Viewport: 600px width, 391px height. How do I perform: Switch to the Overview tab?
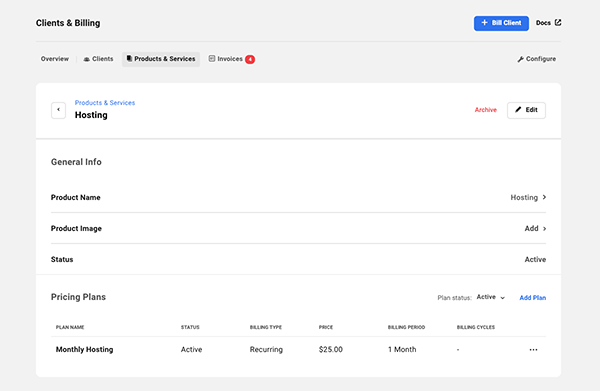(55, 59)
